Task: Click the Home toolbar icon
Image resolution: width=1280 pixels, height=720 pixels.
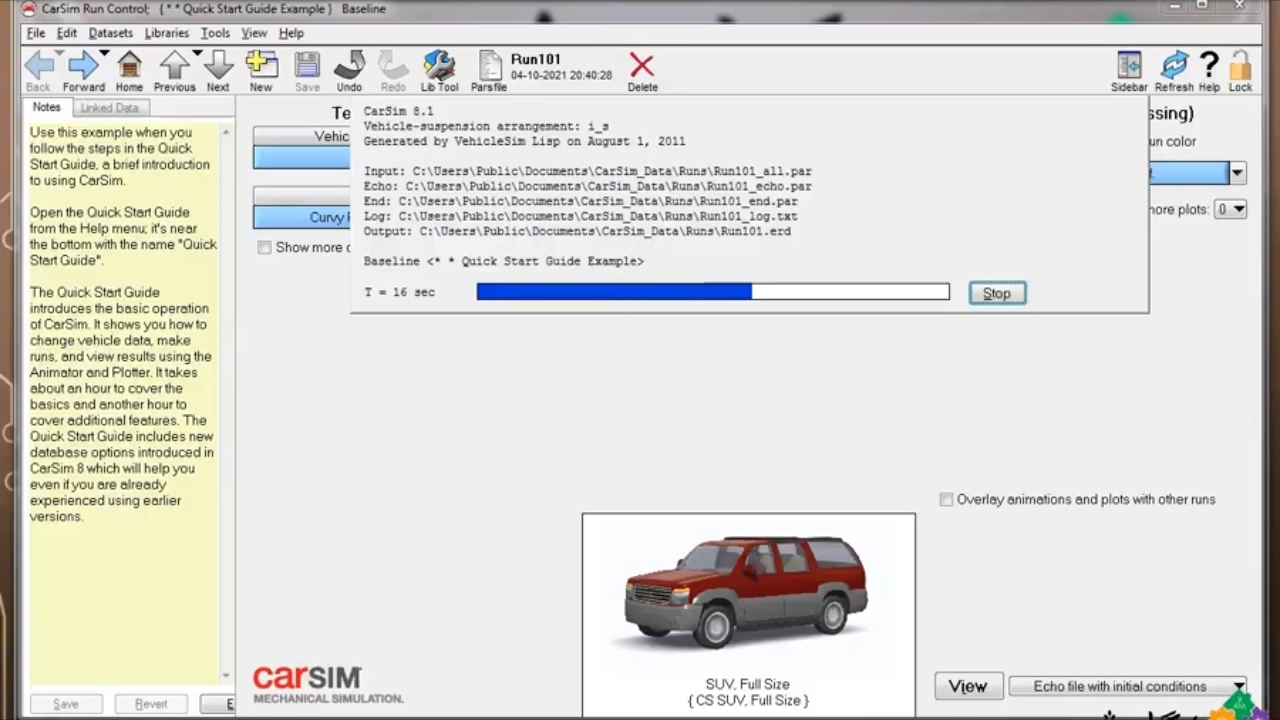Action: [x=129, y=68]
